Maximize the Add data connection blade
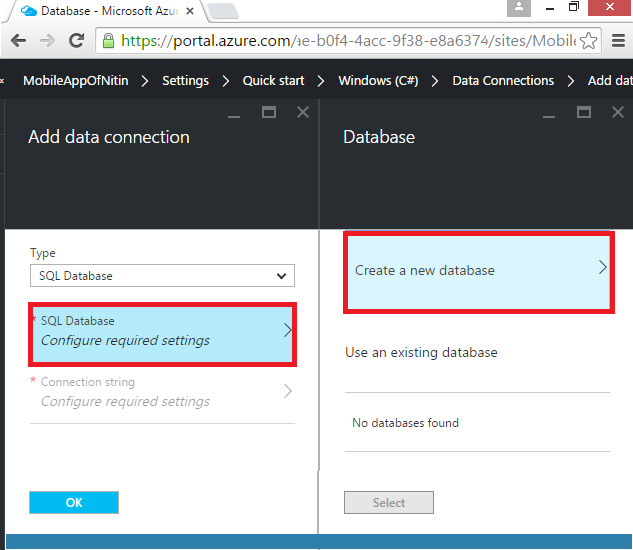This screenshot has height=550, width=633. [x=269, y=113]
